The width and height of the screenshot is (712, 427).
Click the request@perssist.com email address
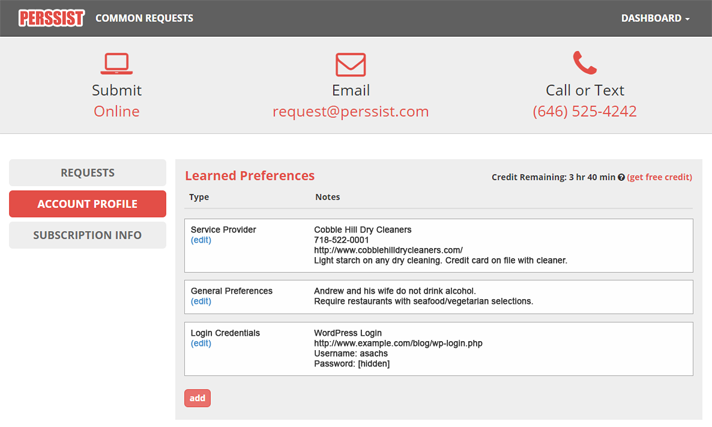(x=350, y=111)
